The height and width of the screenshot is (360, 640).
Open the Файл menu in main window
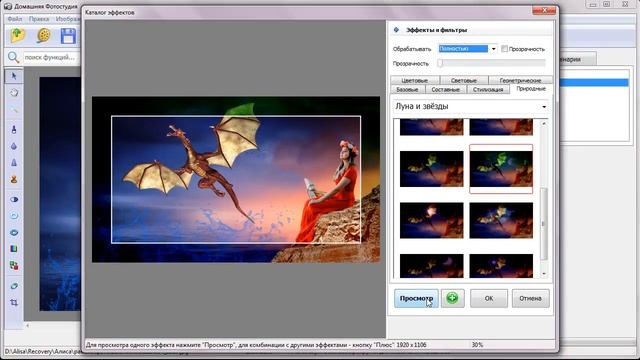[15, 19]
